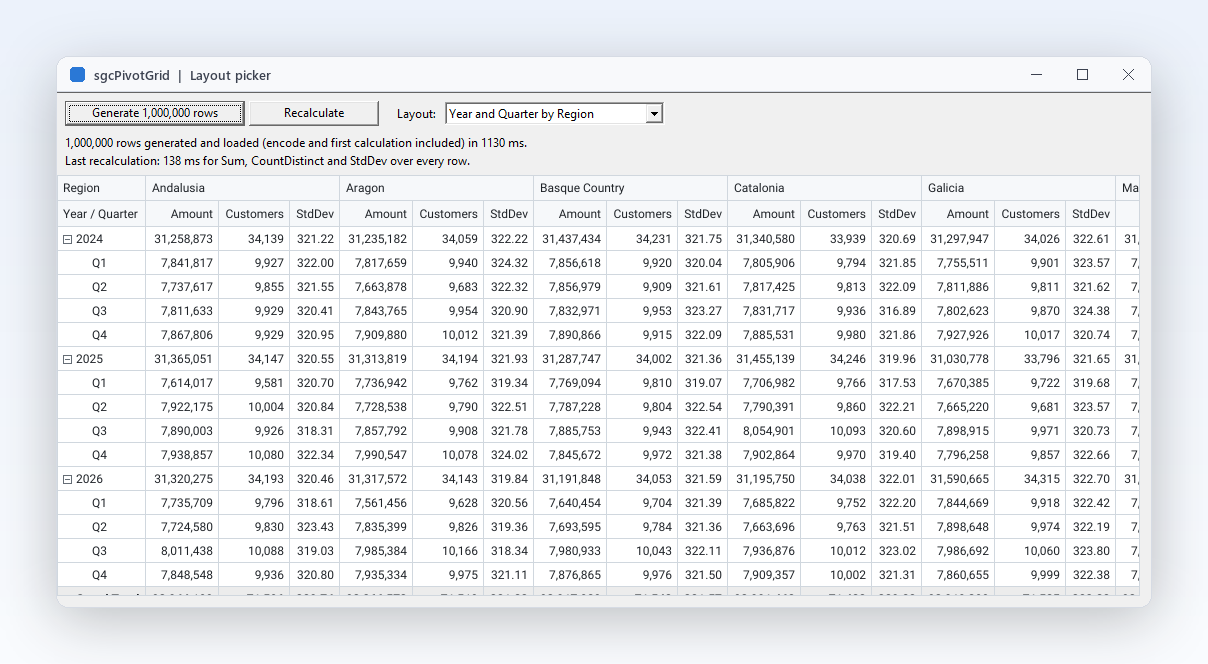Click Aragon Customers column header

[x=448, y=213]
